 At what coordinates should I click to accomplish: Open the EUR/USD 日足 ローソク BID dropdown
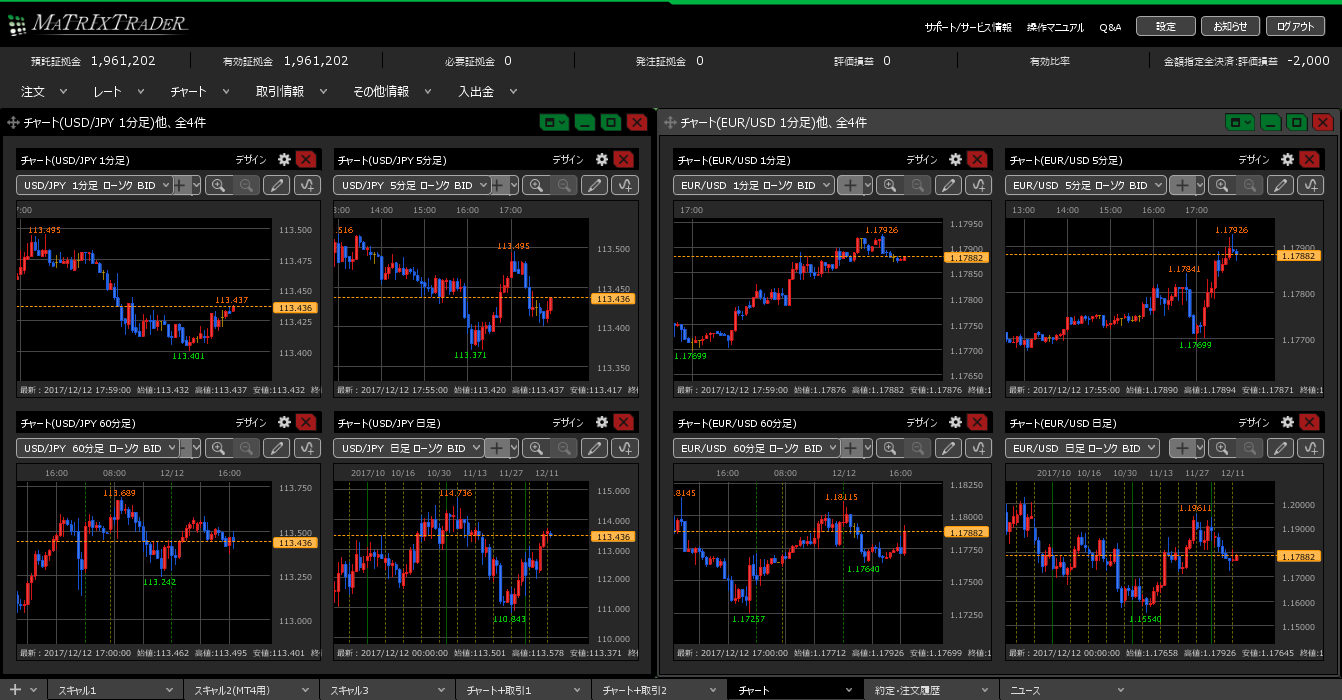(1082, 448)
